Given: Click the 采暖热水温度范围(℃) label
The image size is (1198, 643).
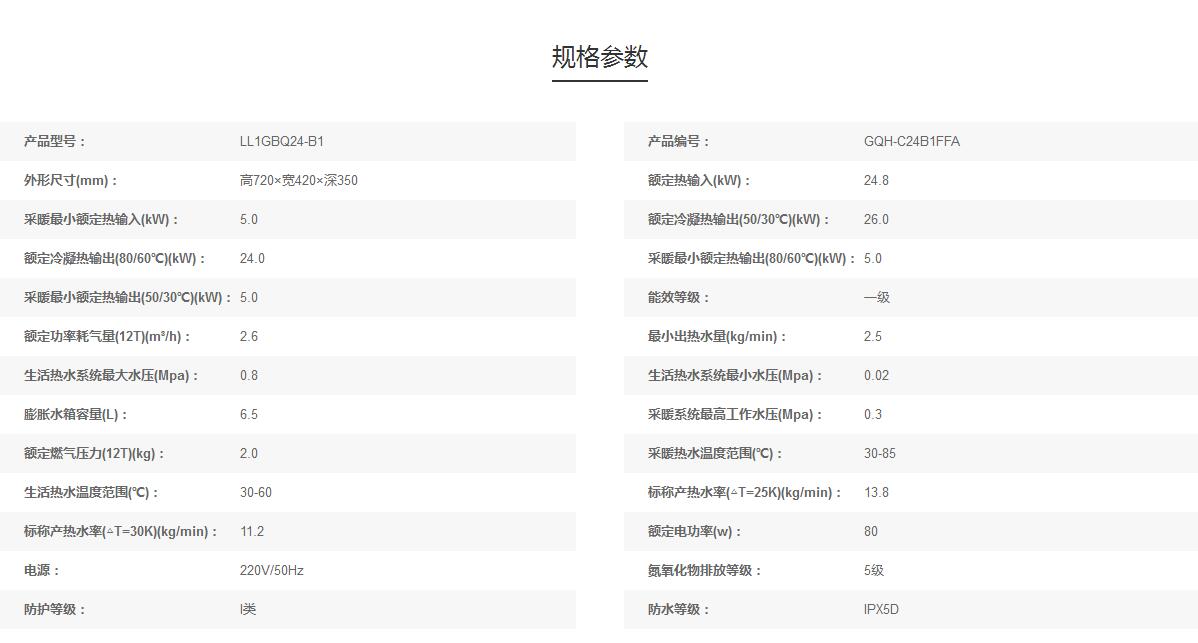Looking at the screenshot, I should [x=716, y=453].
